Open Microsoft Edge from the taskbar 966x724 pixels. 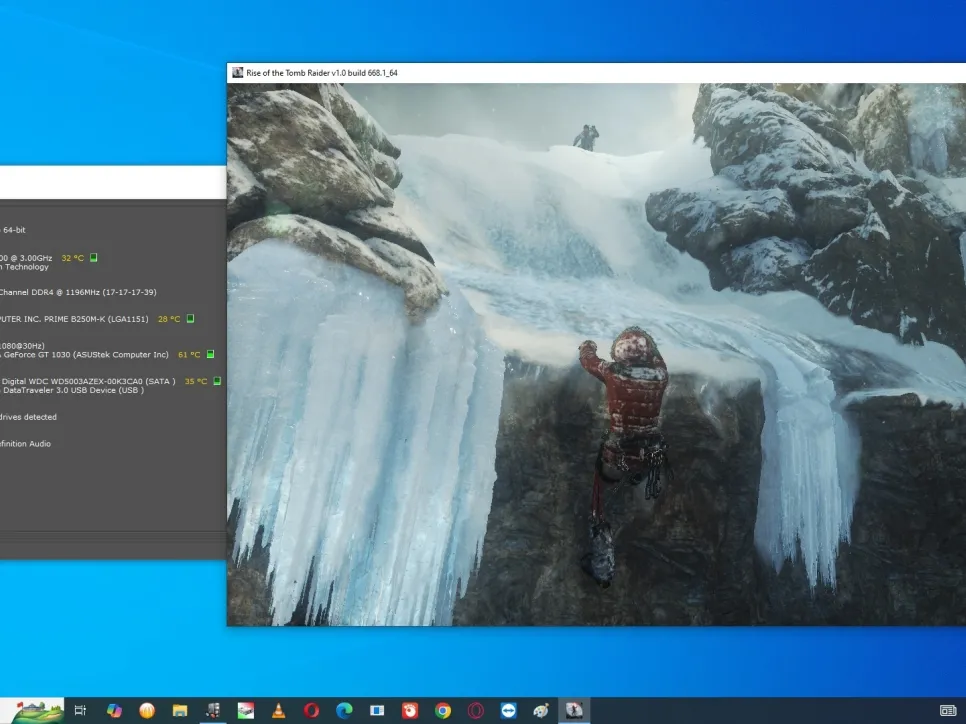[344, 710]
